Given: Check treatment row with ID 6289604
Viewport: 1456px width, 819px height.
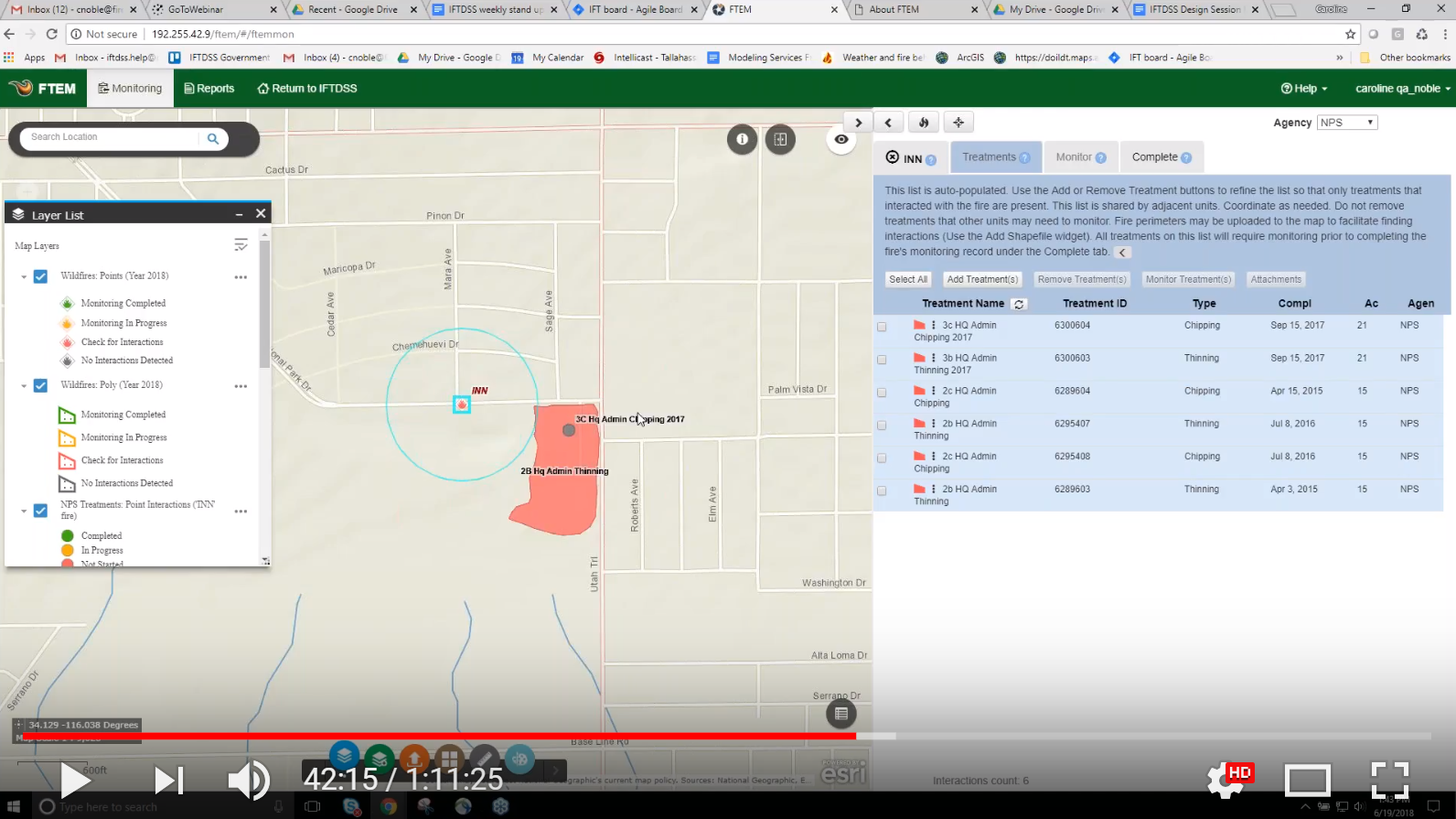Looking at the screenshot, I should tap(882, 393).
